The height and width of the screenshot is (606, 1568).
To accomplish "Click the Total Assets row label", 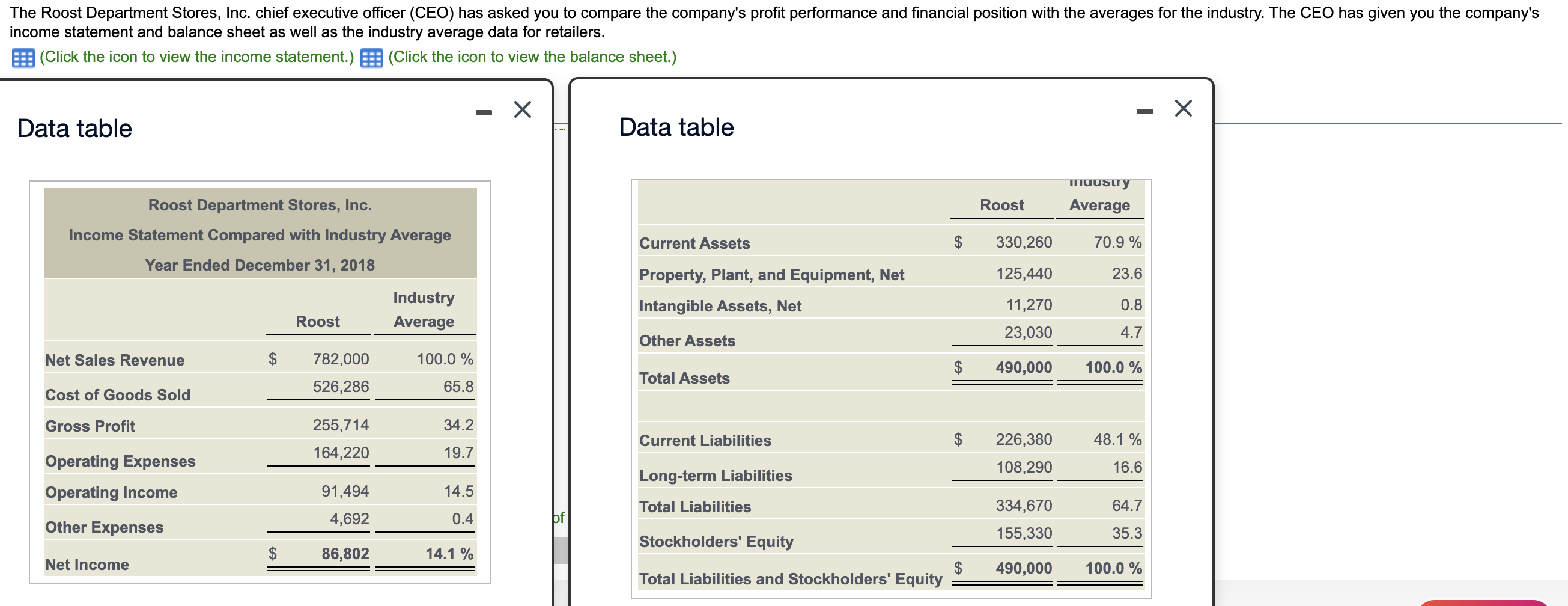I will click(684, 378).
